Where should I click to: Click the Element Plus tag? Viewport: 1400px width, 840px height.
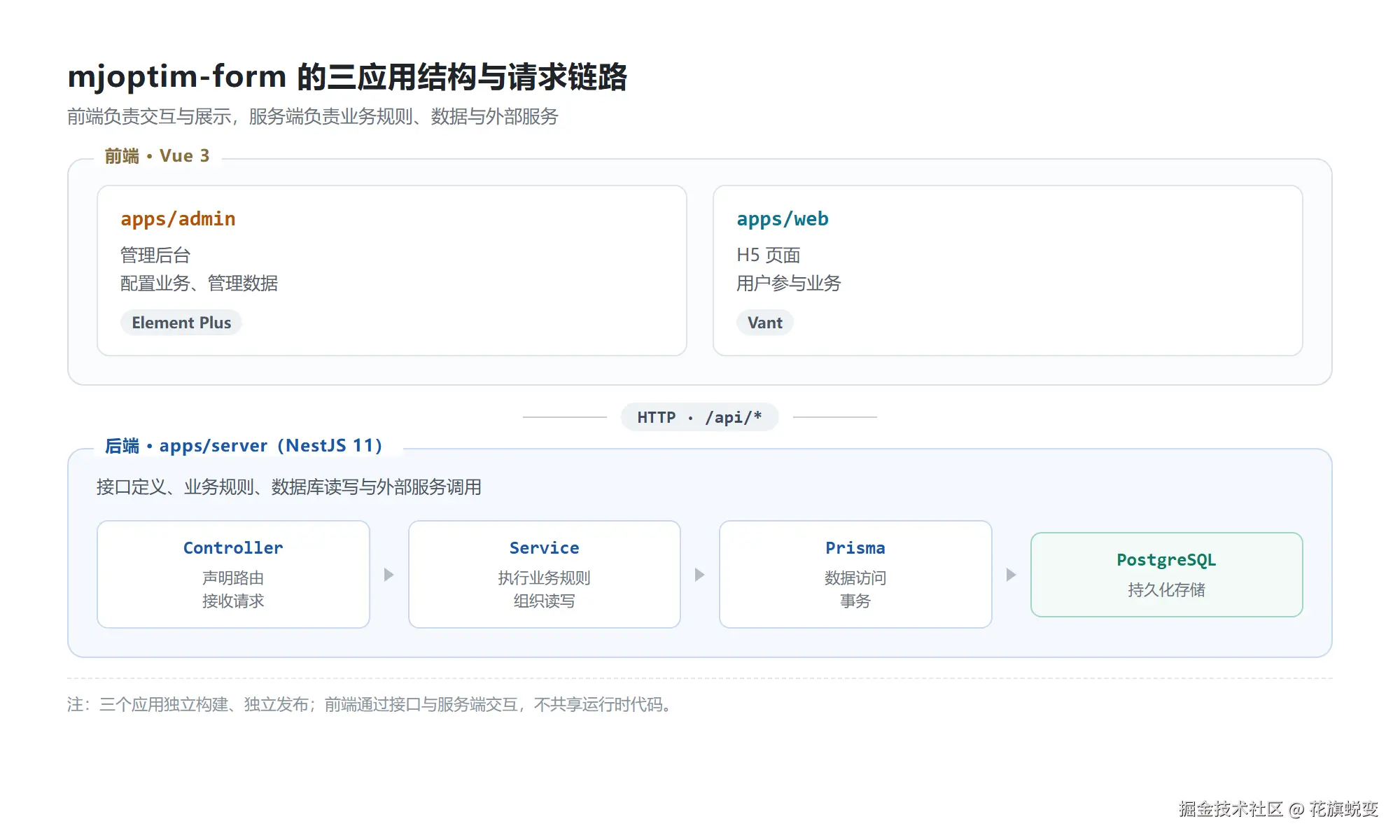coord(181,323)
